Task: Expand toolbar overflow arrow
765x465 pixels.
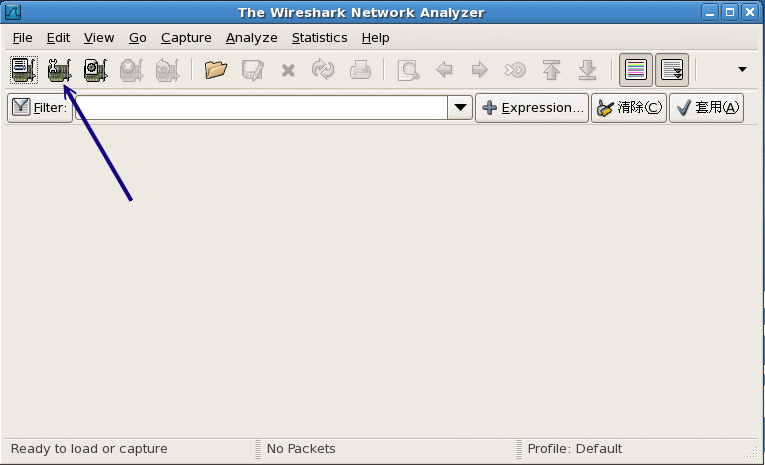Action: tap(742, 69)
